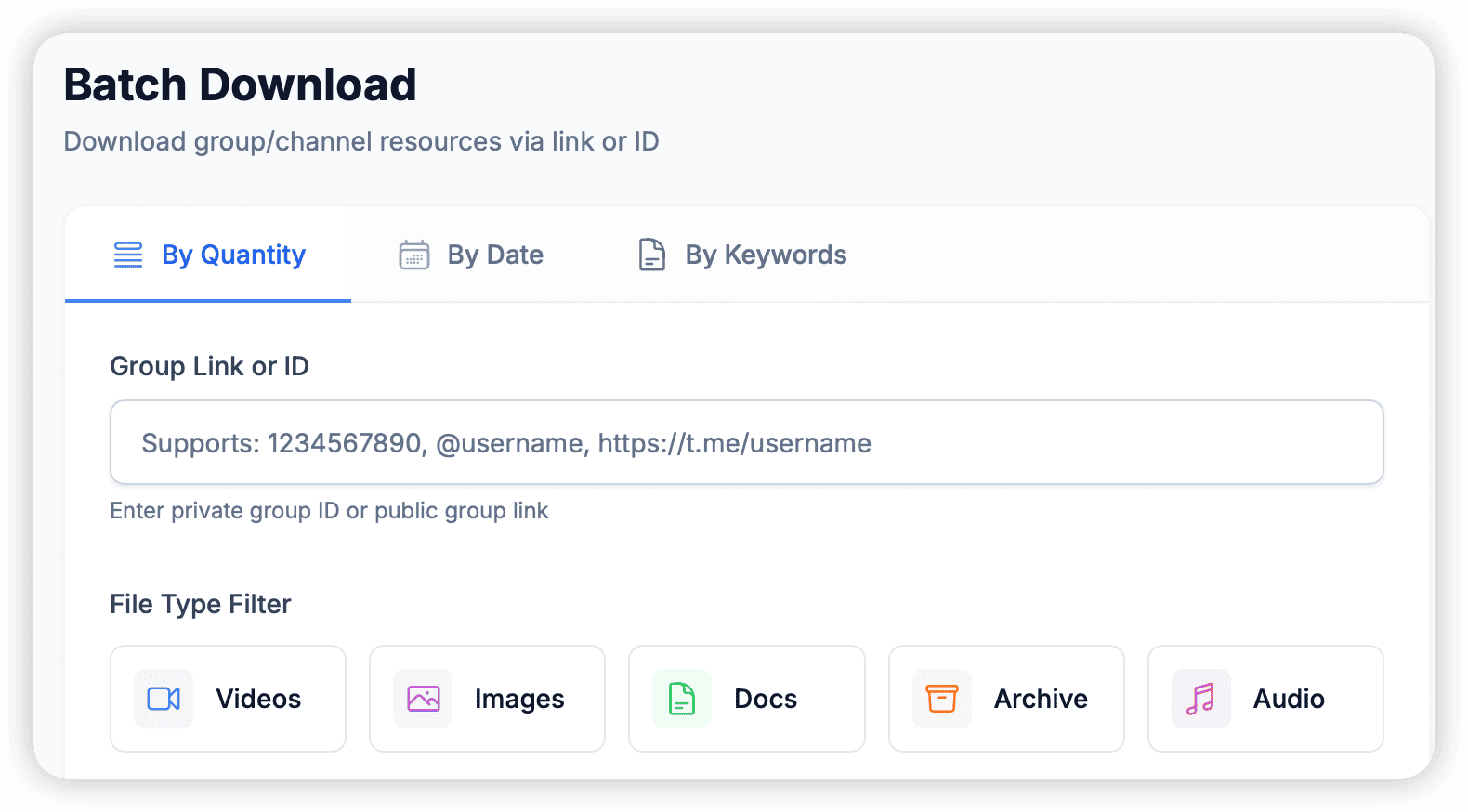The width and height of the screenshot is (1468, 812).
Task: Click the blue video camera icon
Action: [164, 699]
